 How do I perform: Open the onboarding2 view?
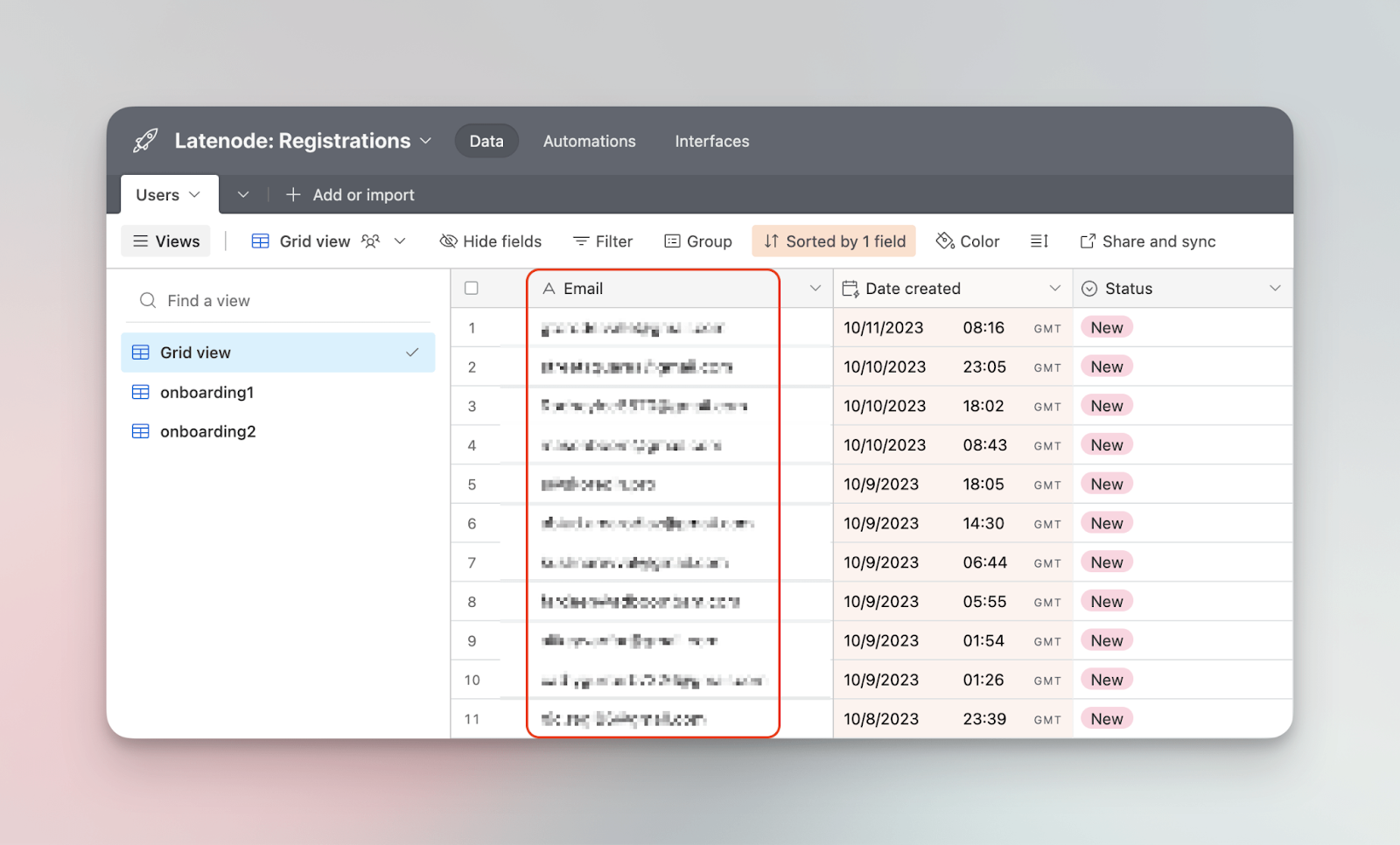click(x=278, y=431)
